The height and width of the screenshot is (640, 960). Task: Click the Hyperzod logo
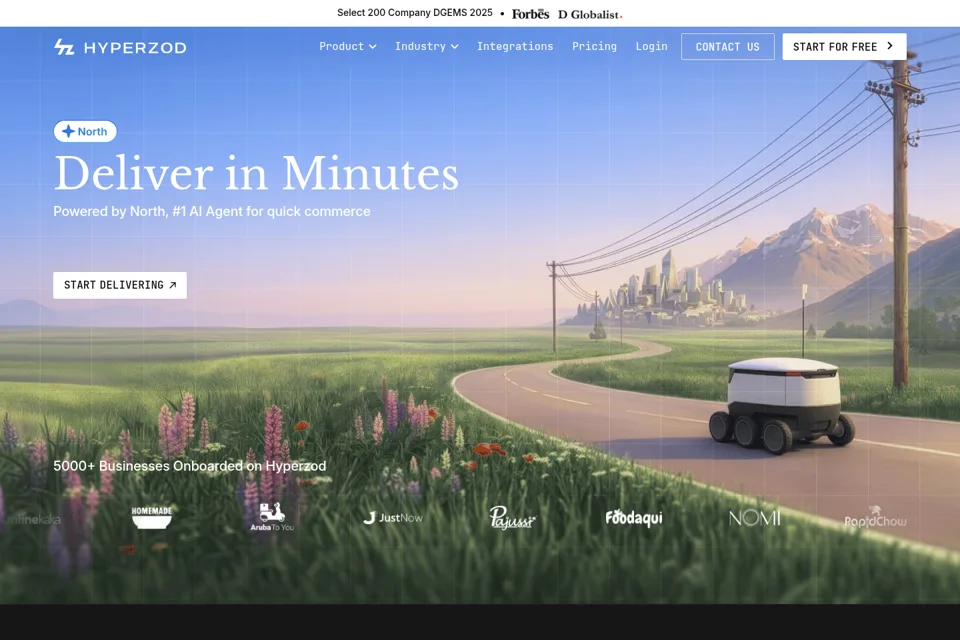click(120, 47)
